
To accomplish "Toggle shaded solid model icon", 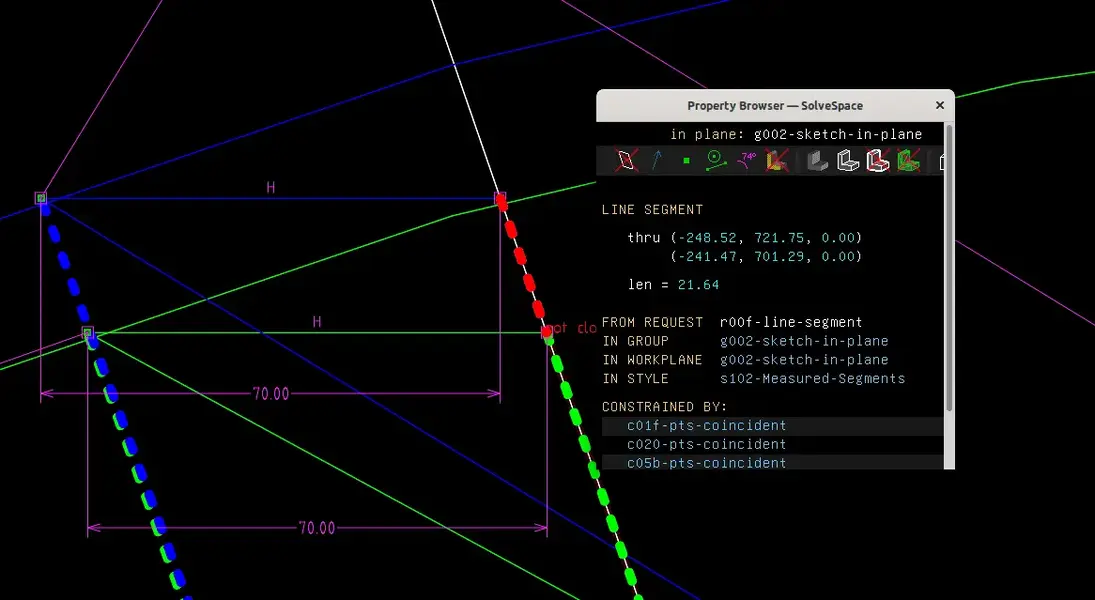I will (x=818, y=161).
